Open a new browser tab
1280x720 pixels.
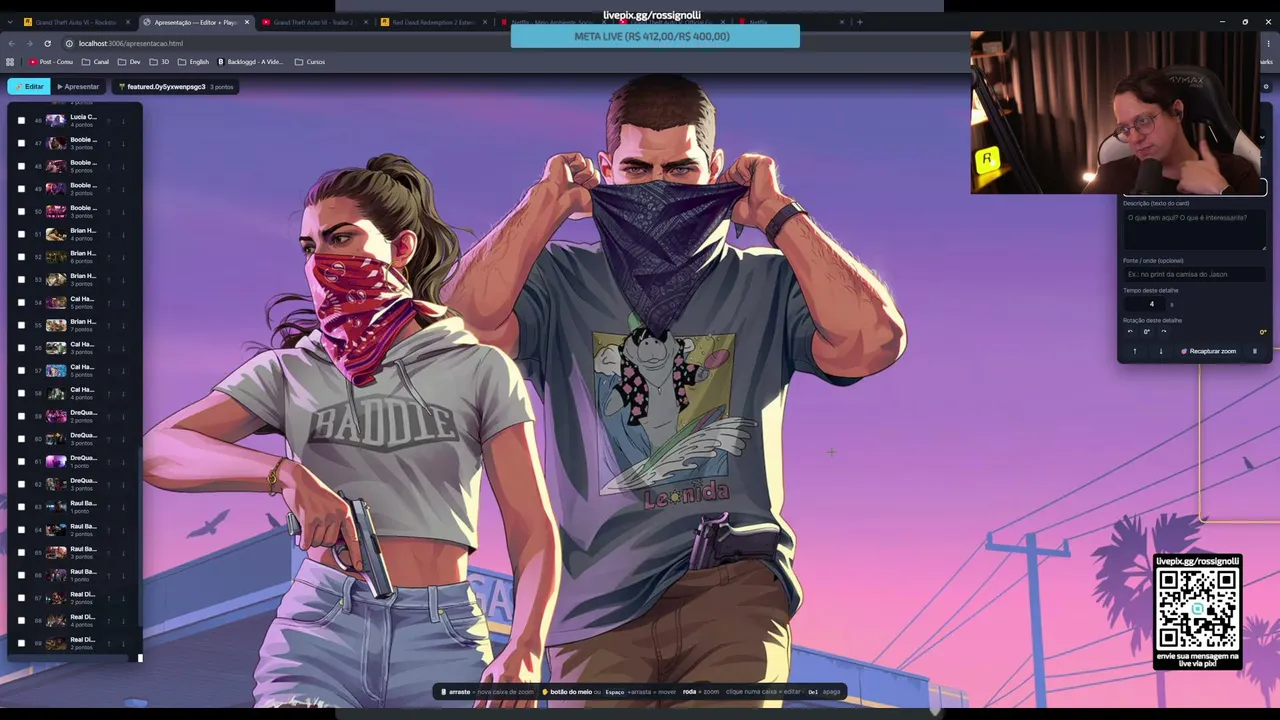(x=859, y=22)
